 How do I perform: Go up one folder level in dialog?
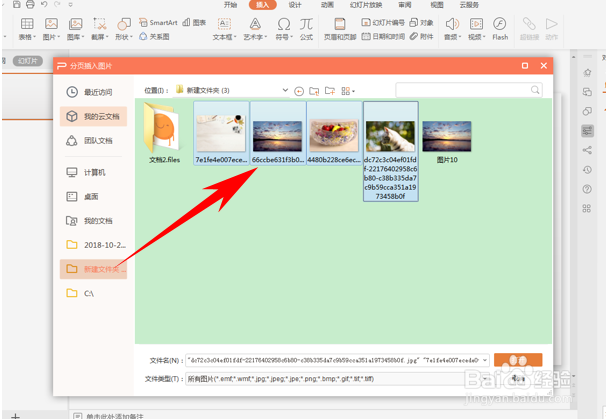[314, 91]
